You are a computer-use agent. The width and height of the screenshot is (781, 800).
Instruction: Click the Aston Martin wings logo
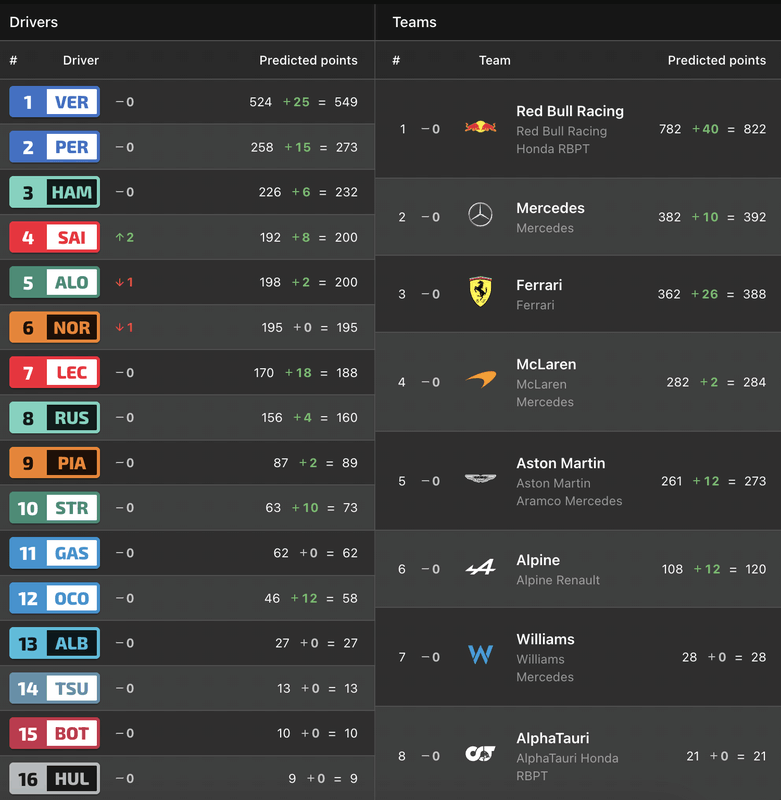pyautogui.click(x=480, y=479)
